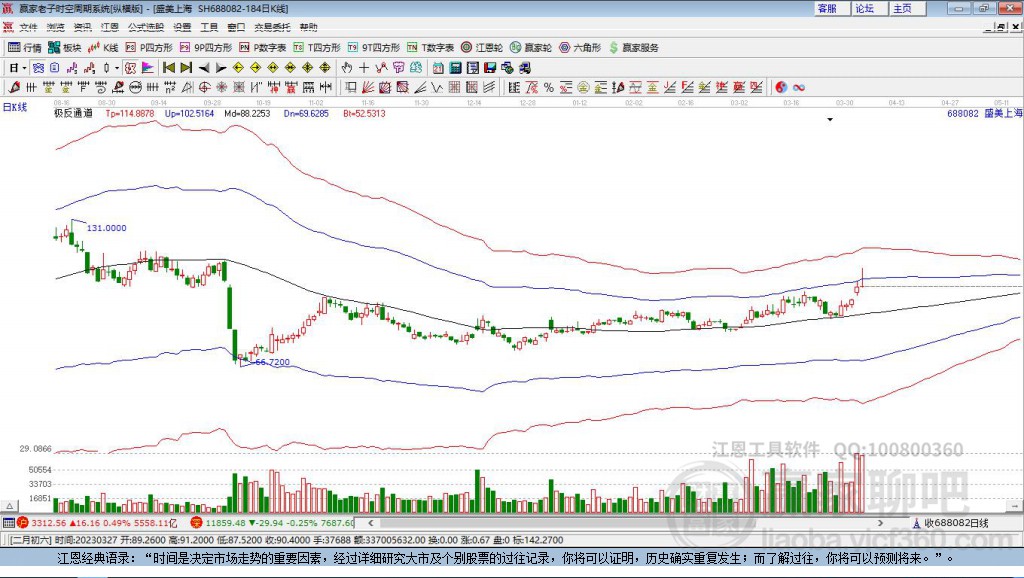Expand the candlestick style dropdown arrow

coord(117,68)
